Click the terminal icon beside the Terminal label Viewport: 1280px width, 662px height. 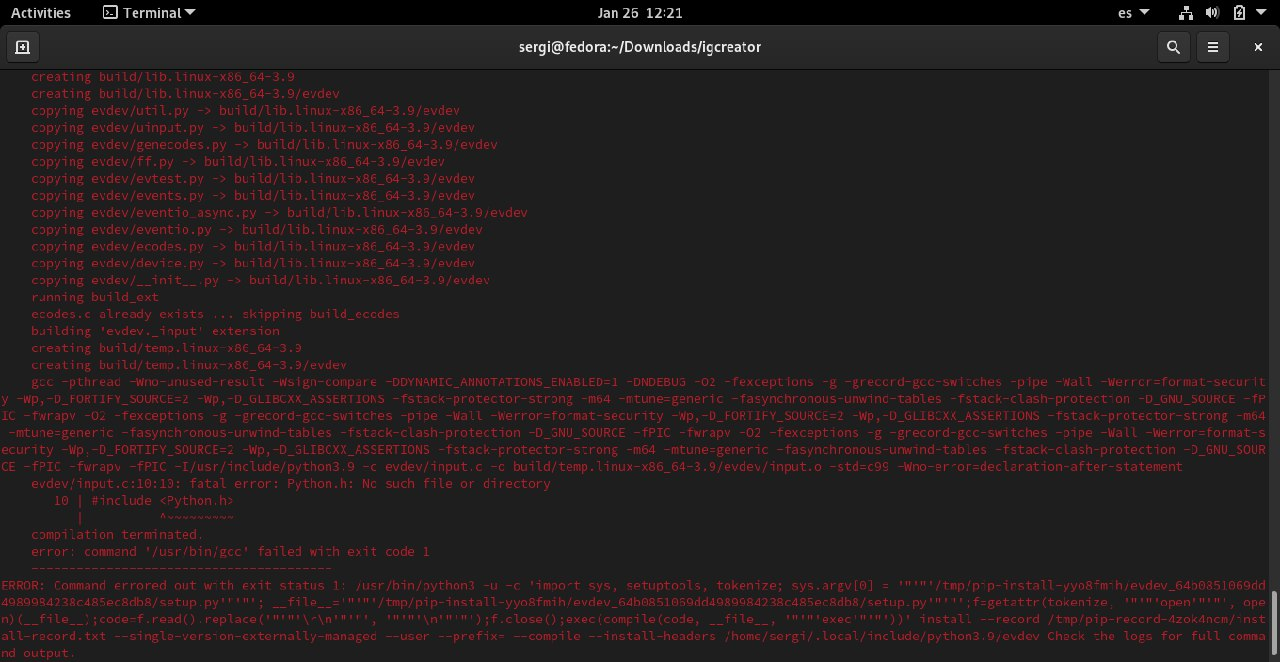(x=110, y=12)
